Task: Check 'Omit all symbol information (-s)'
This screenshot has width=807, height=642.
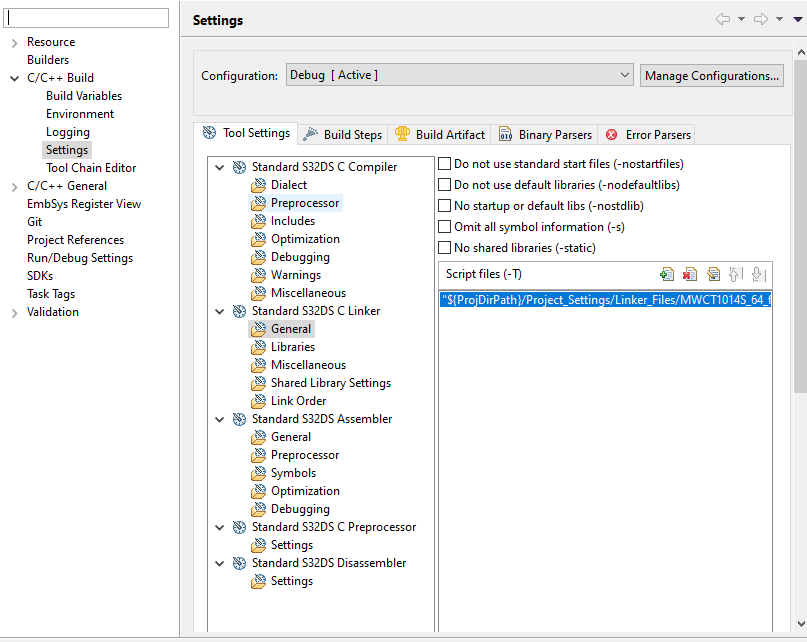Action: (x=445, y=227)
